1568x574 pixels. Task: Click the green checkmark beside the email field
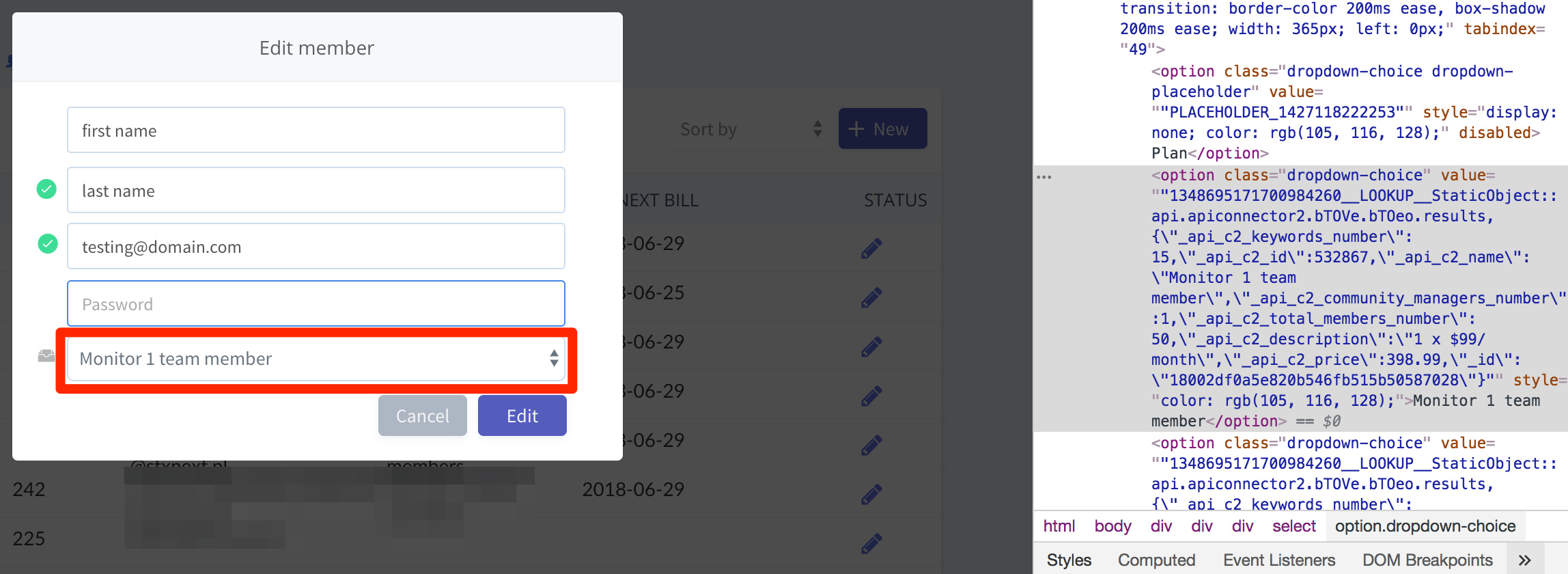point(48,243)
